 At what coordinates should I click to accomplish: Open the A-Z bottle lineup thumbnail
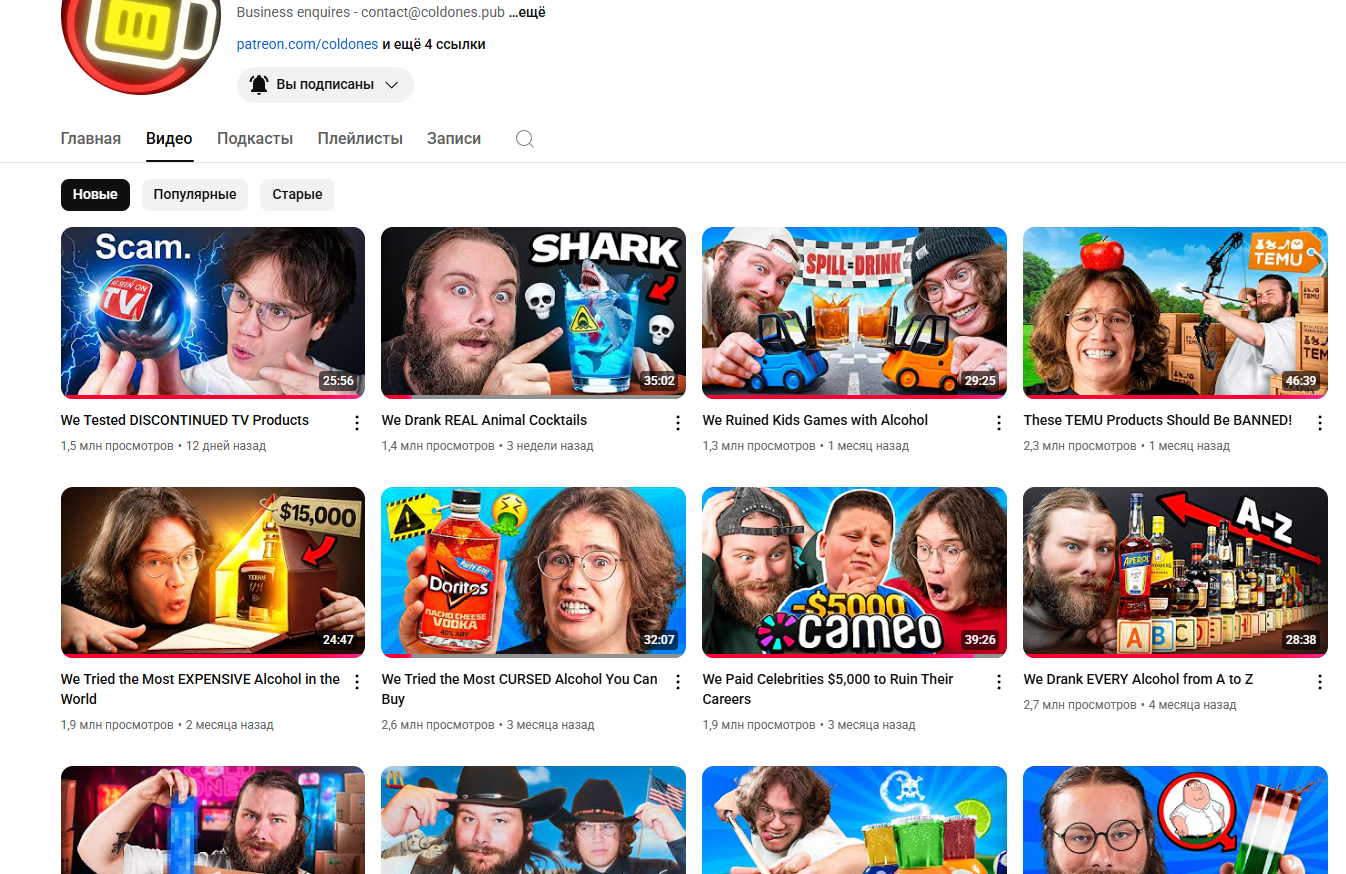click(1176, 572)
